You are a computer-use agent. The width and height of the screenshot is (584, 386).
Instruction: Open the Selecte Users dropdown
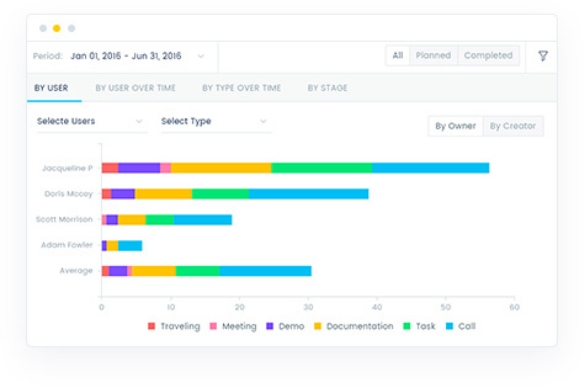tap(91, 121)
